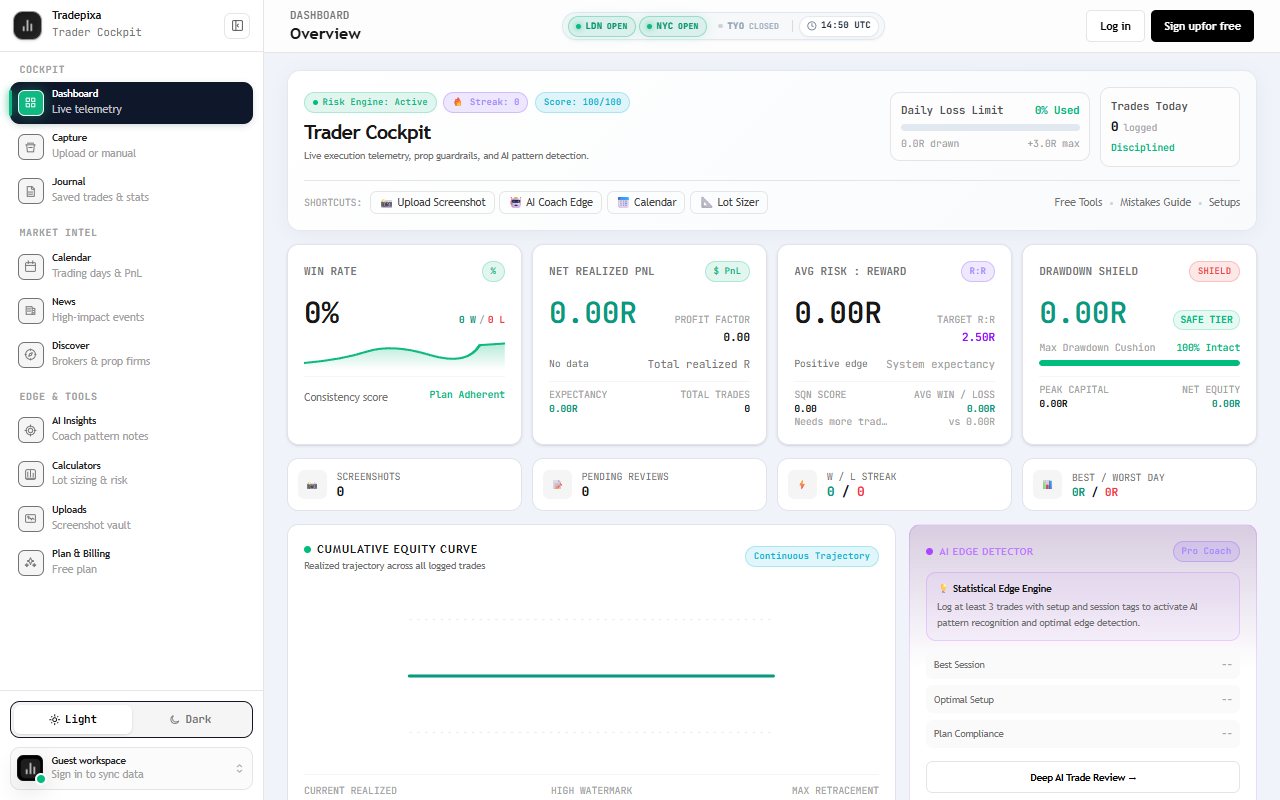Switch theme to Dark mode
This screenshot has height=800, width=1280.
tap(190, 719)
